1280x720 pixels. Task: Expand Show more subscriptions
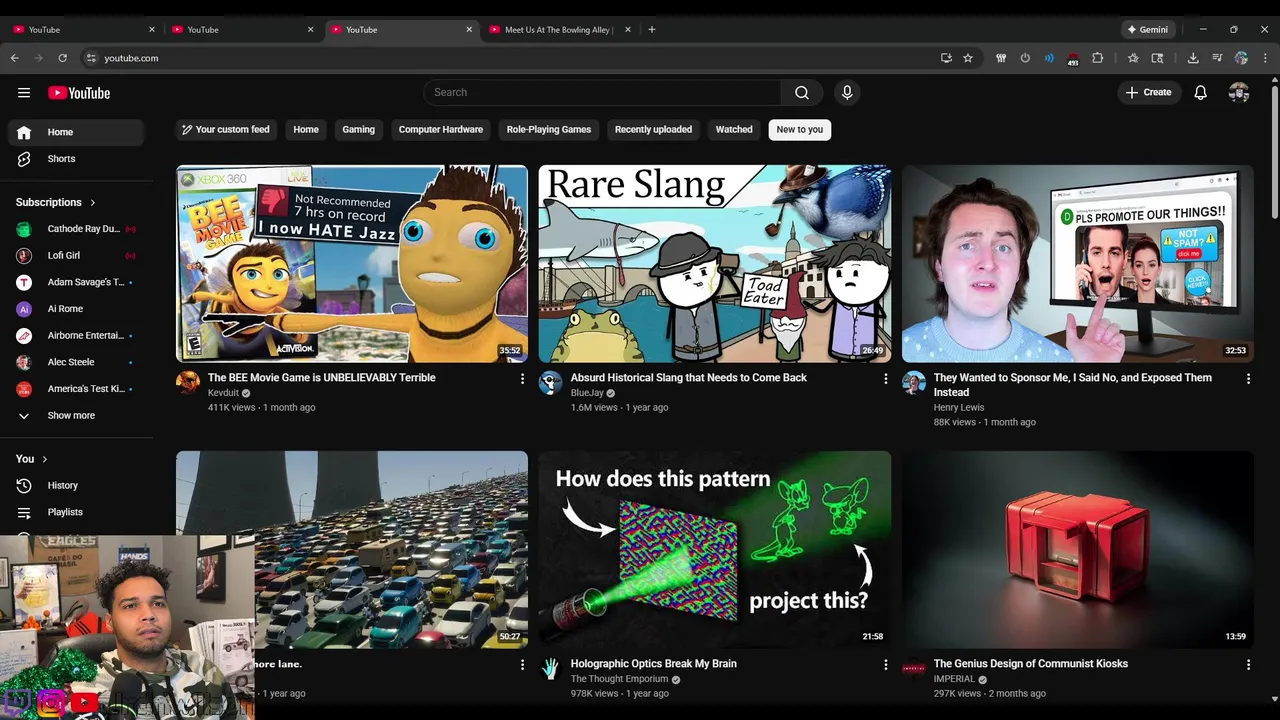click(76, 415)
